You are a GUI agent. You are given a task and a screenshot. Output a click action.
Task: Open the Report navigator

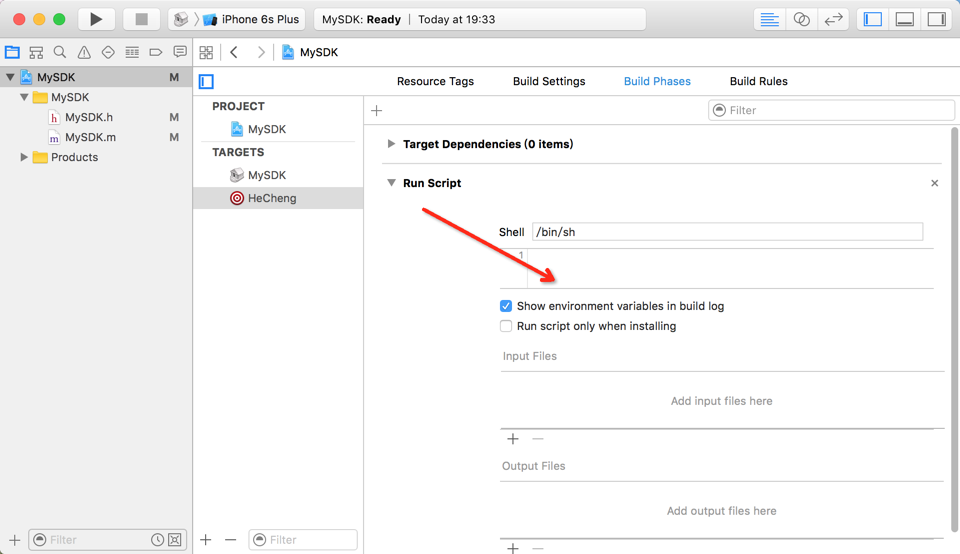tap(179, 52)
